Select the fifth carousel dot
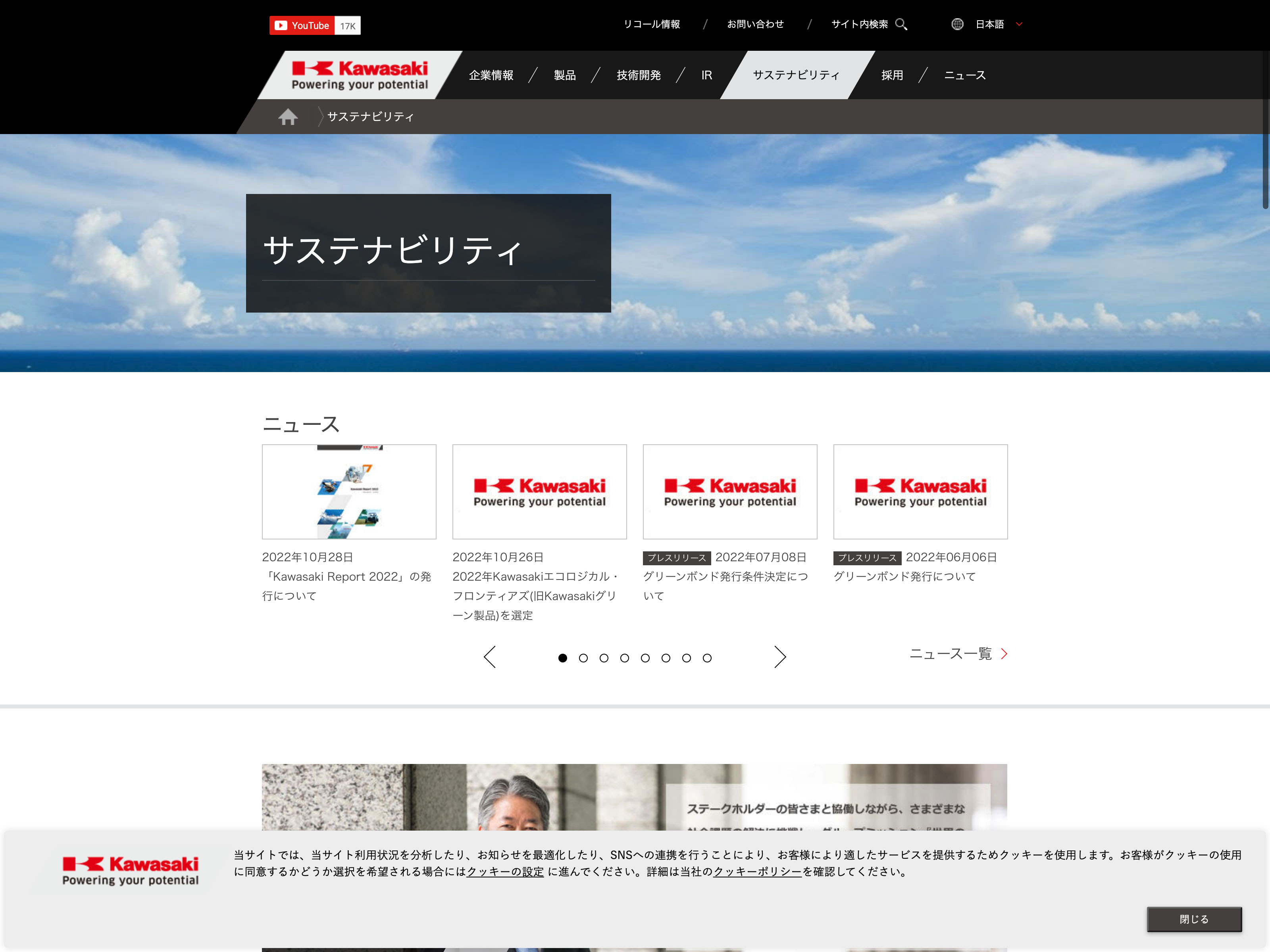Screen dimensions: 1270x952 [645, 658]
